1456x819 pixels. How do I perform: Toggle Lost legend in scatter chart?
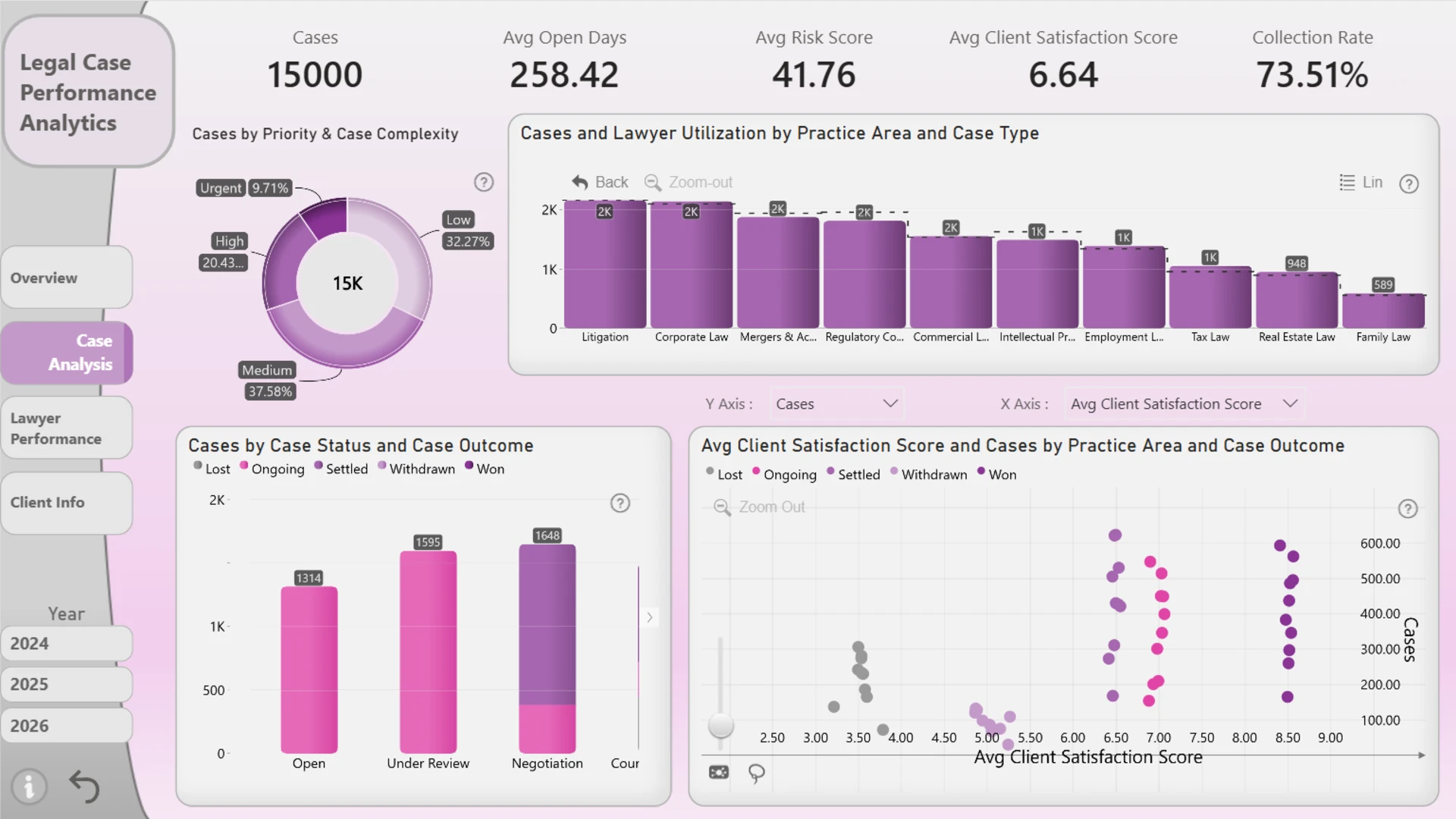[x=724, y=474]
